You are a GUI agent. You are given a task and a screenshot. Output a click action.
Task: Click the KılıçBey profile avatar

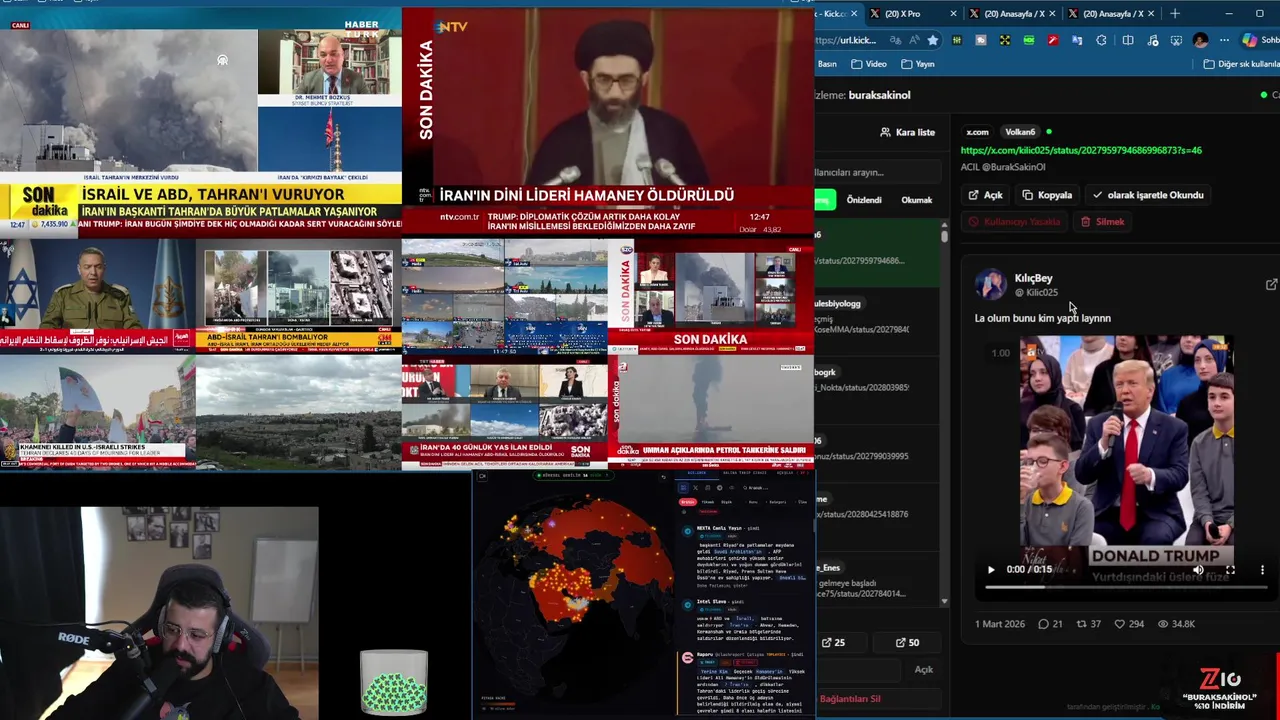pos(991,284)
